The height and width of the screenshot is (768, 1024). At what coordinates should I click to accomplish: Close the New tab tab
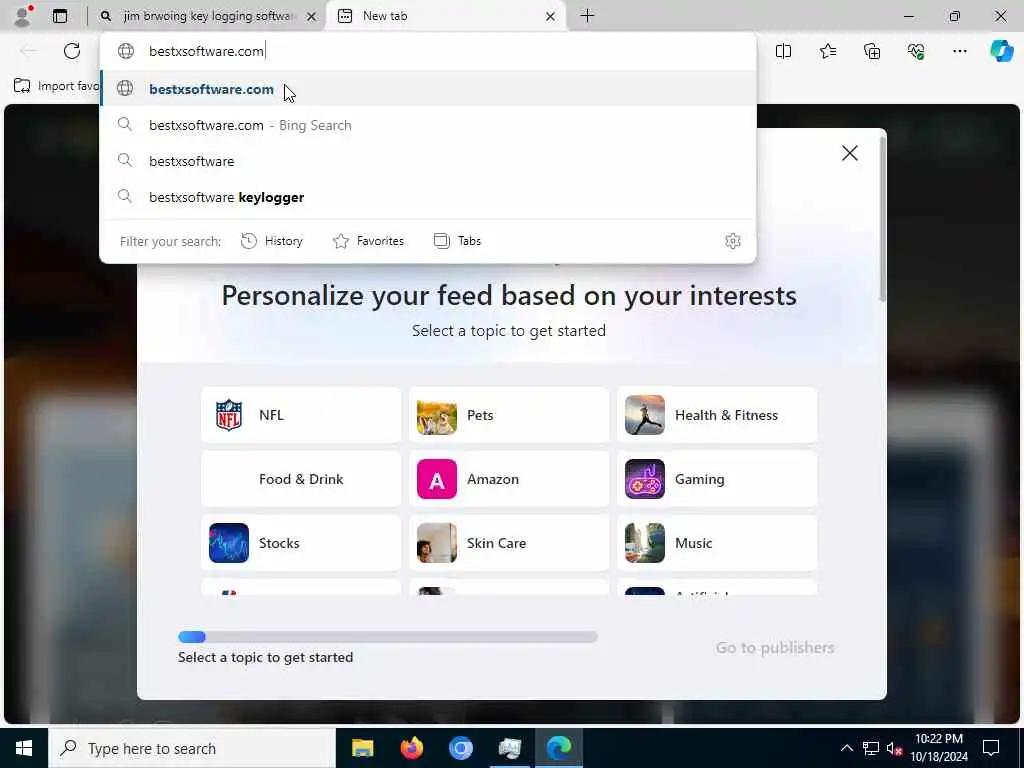coord(551,16)
